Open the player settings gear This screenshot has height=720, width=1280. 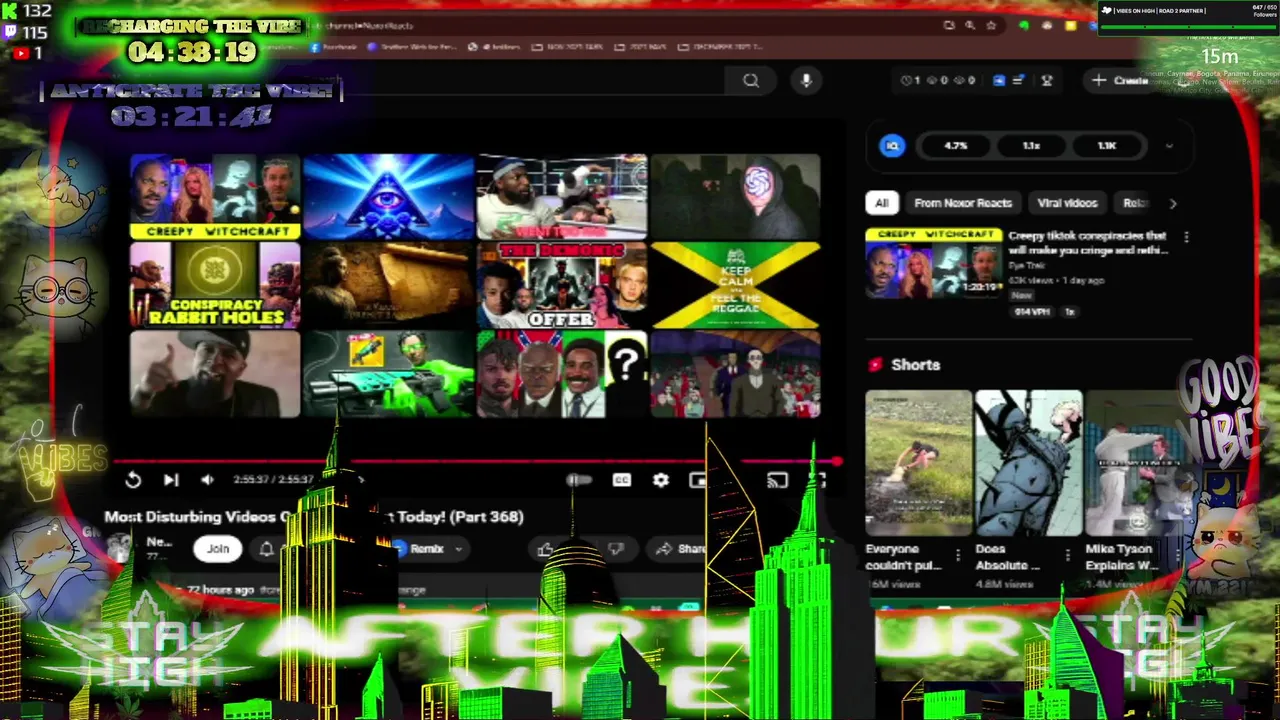661,480
